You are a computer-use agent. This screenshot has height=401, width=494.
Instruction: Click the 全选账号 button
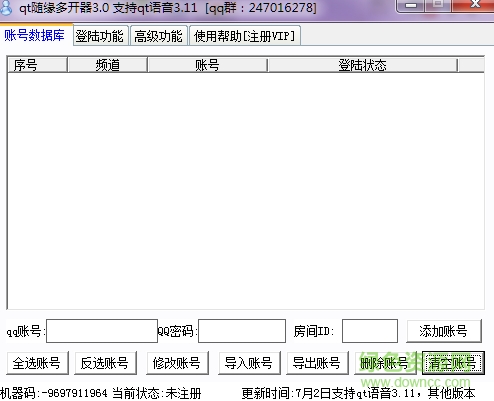[x=37, y=363]
